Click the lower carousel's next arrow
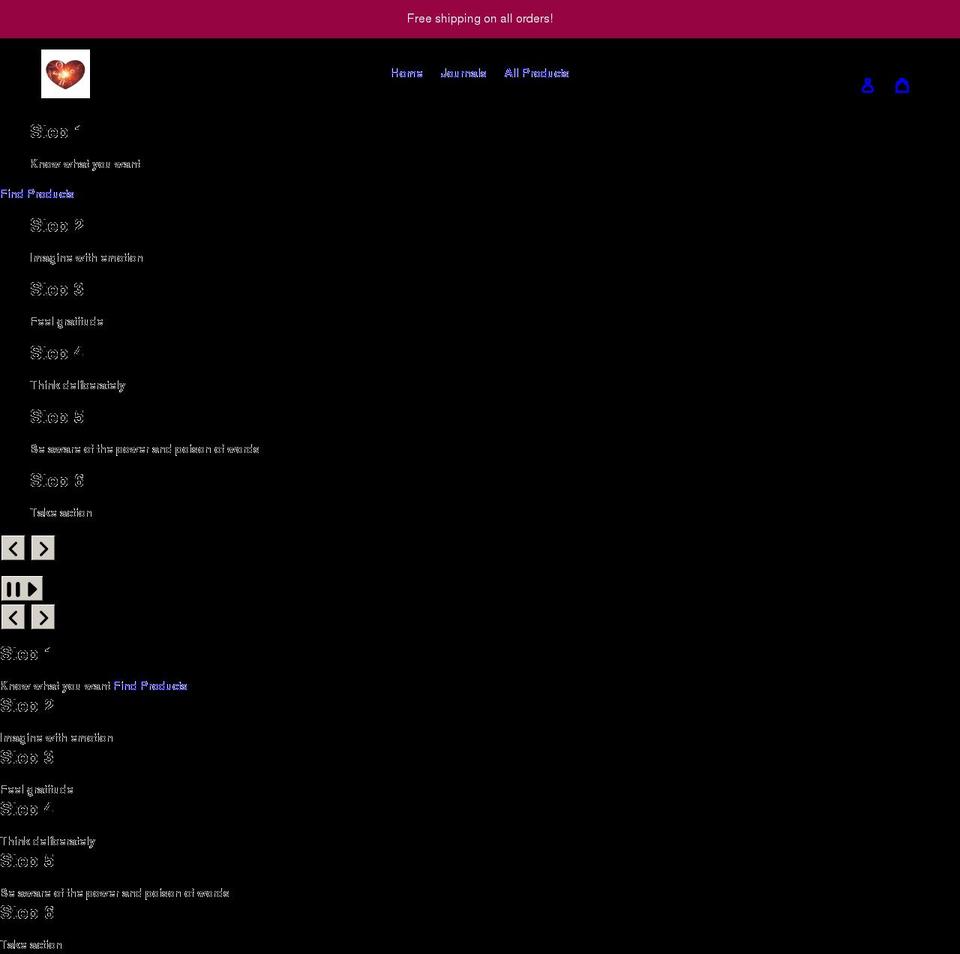The height and width of the screenshot is (954, 960). (42, 617)
